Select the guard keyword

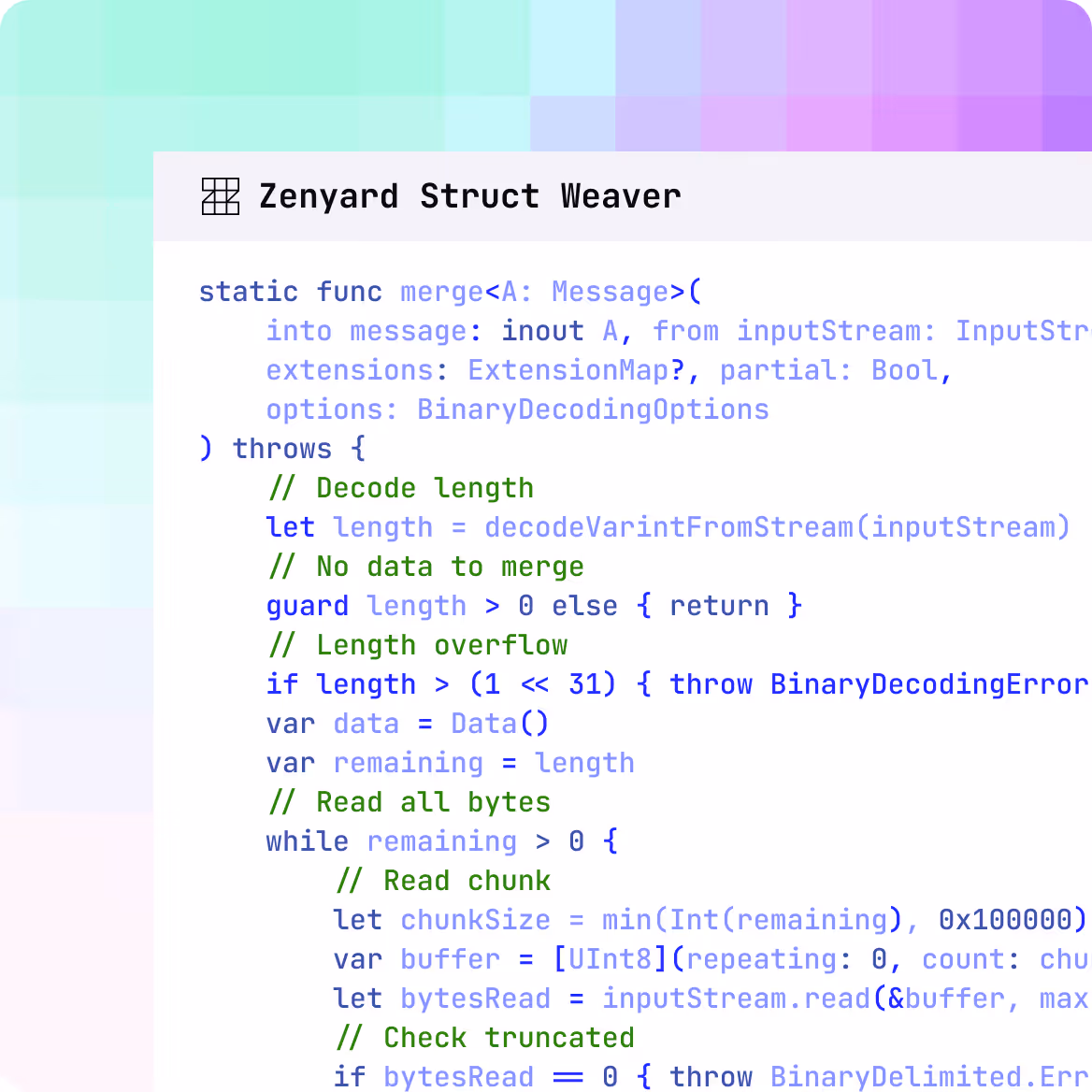point(307,606)
